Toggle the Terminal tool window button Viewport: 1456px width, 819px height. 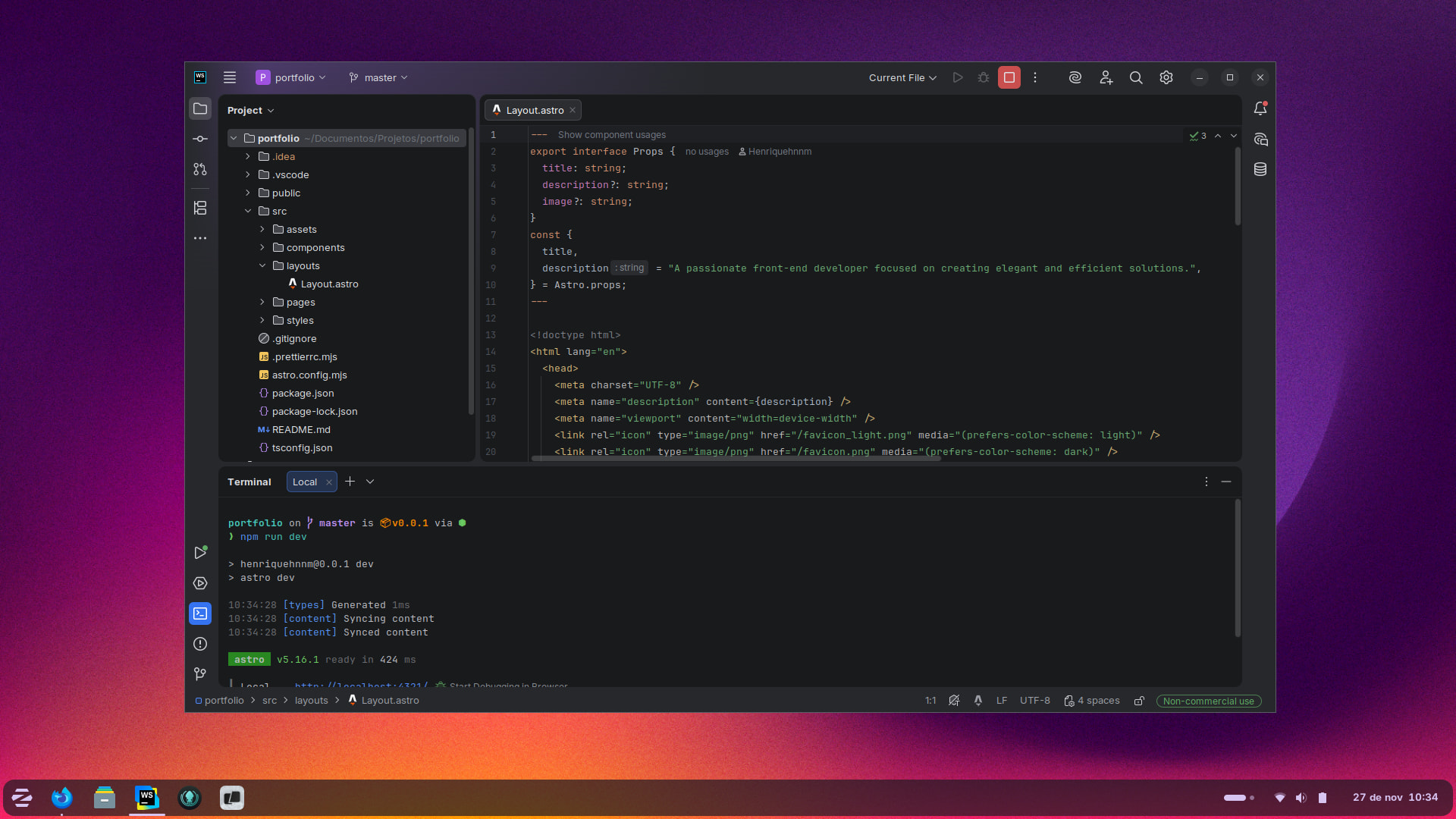click(200, 613)
